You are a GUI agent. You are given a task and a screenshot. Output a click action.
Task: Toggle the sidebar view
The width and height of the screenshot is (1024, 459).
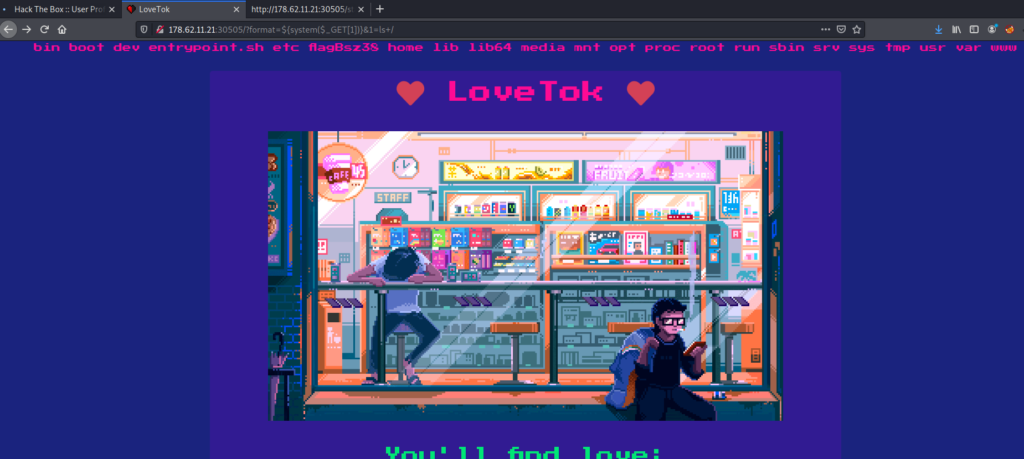click(x=974, y=29)
